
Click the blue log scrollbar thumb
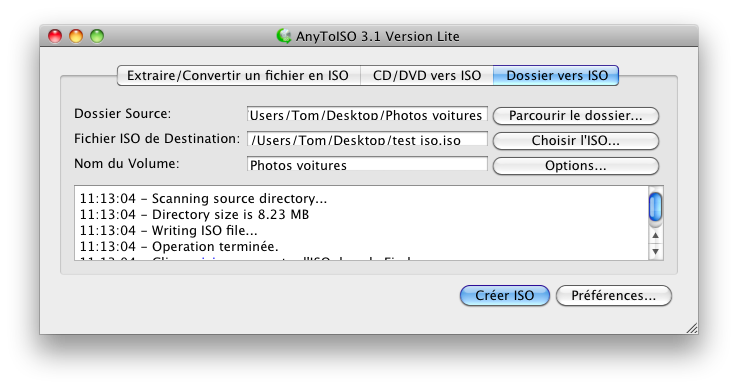point(655,207)
